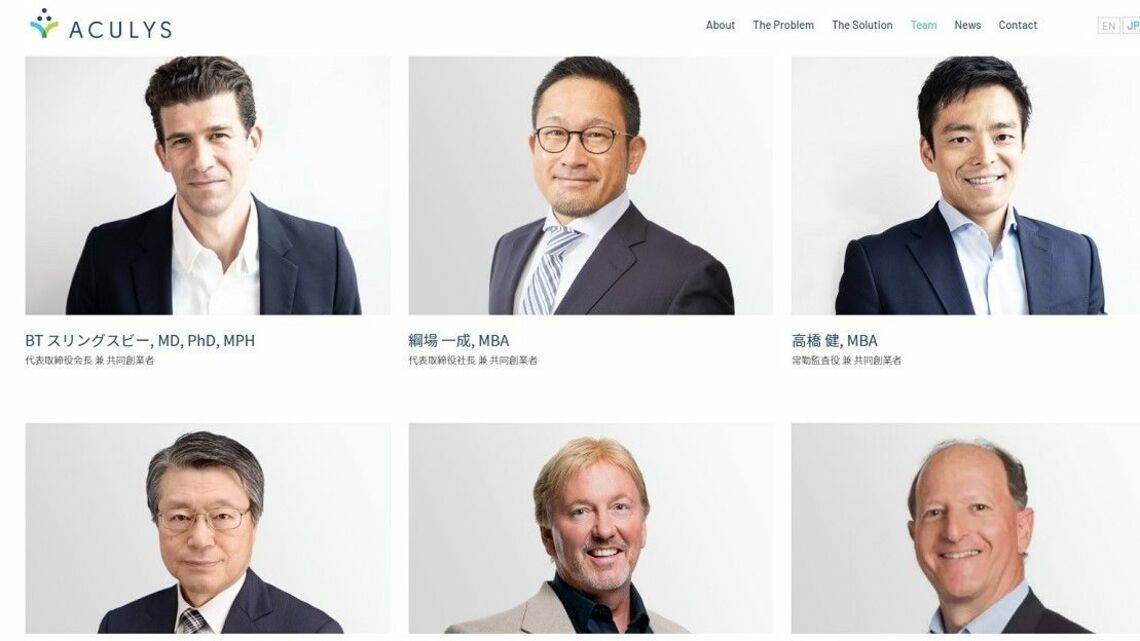The width and height of the screenshot is (1140, 641).
Task: Select the Team nav item
Action: 923,25
